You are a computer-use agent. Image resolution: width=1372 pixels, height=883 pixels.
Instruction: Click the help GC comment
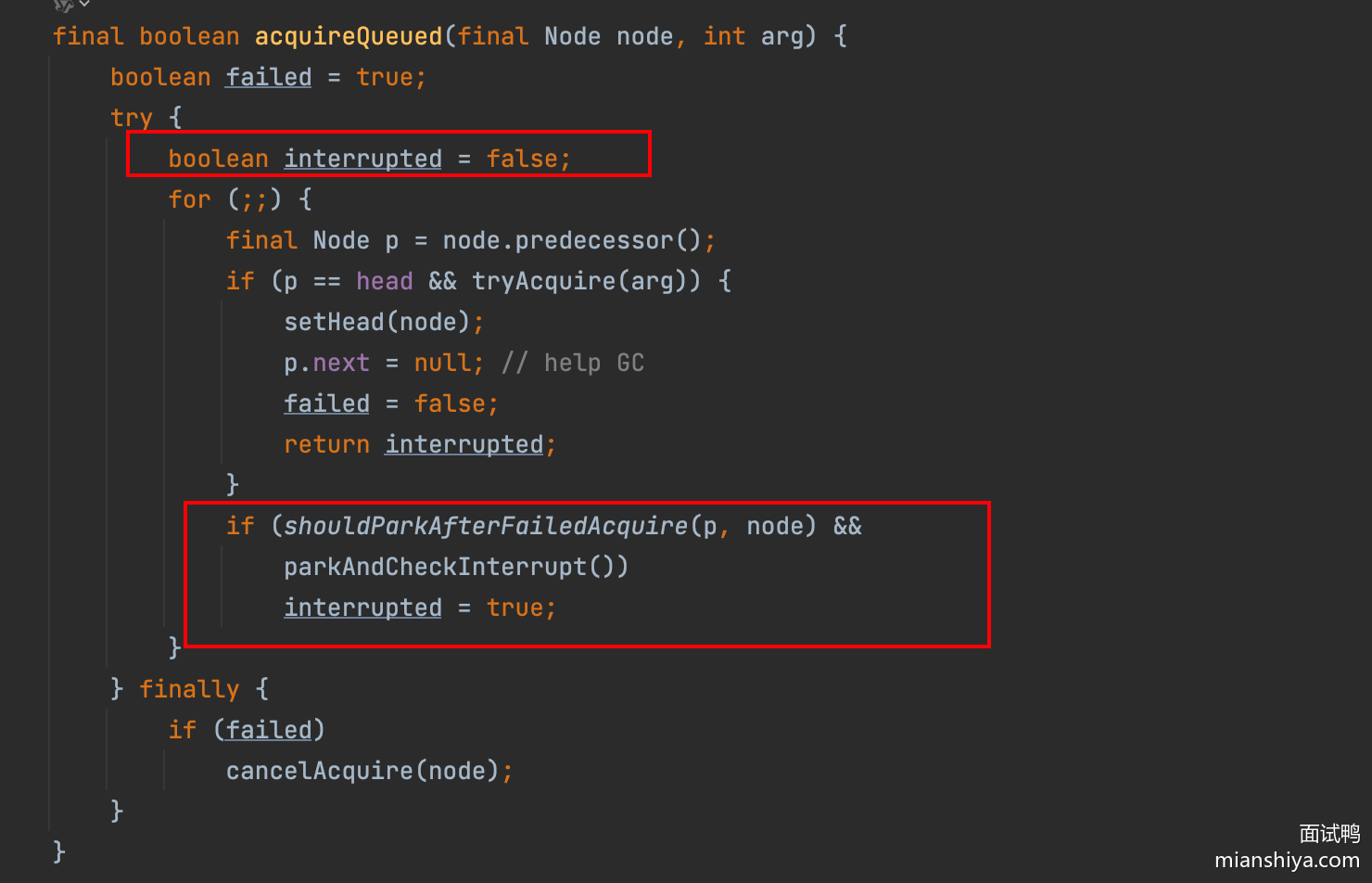(x=573, y=363)
